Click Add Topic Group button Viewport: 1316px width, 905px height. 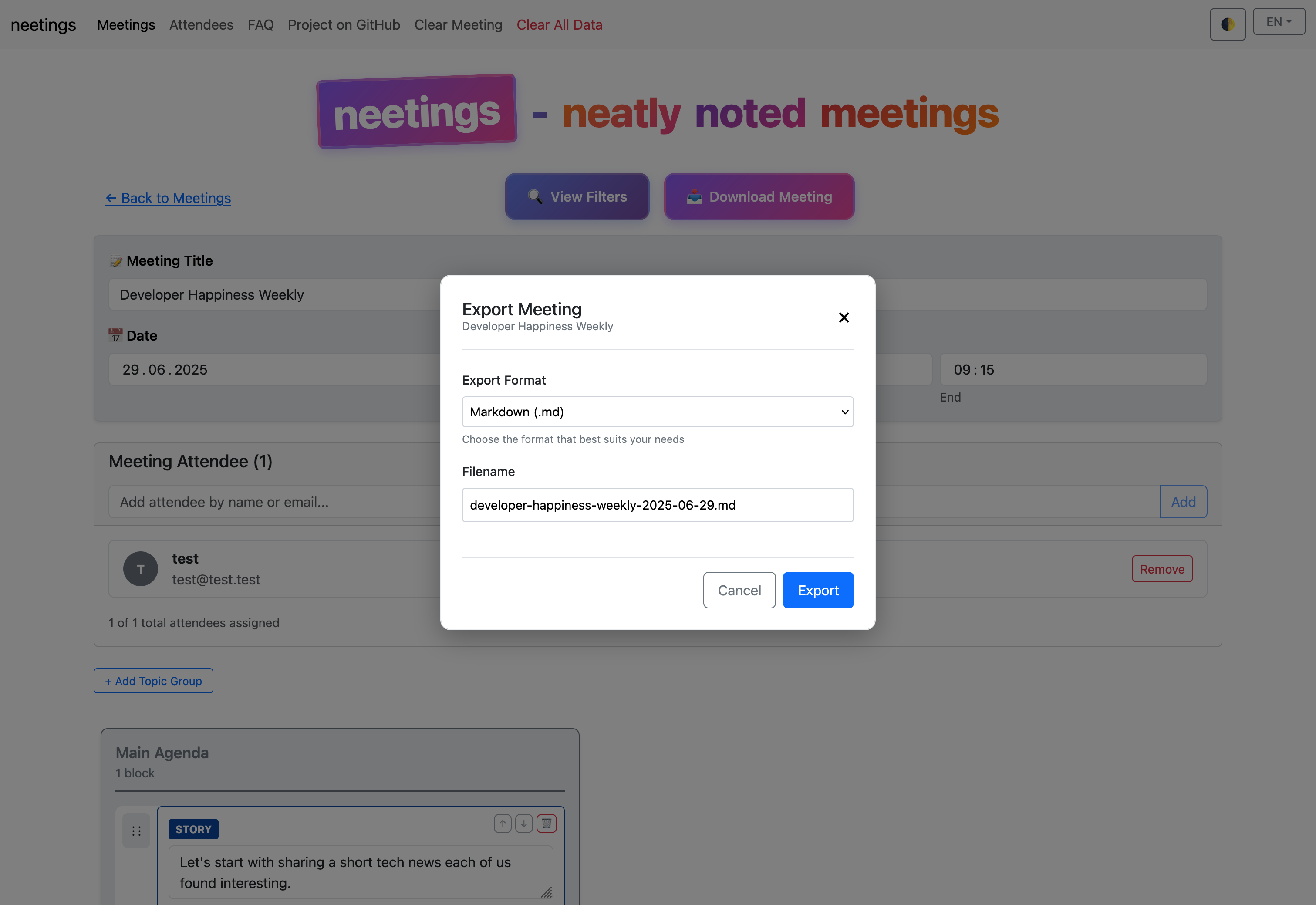153,680
